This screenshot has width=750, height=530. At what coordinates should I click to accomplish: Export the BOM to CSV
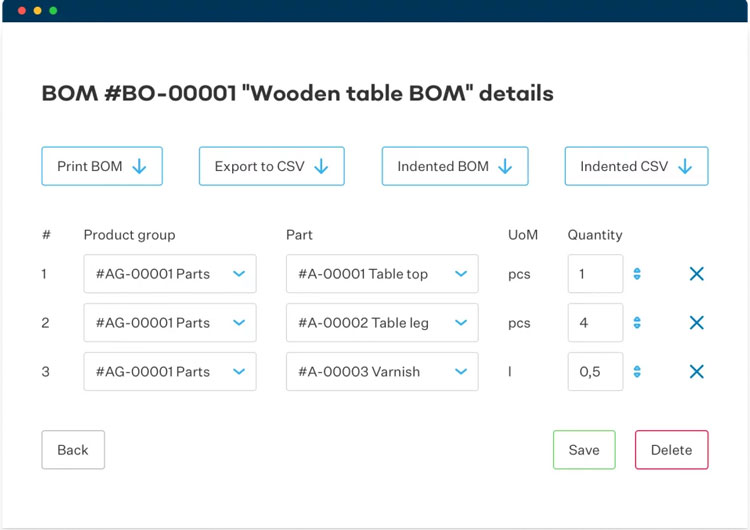tap(271, 167)
